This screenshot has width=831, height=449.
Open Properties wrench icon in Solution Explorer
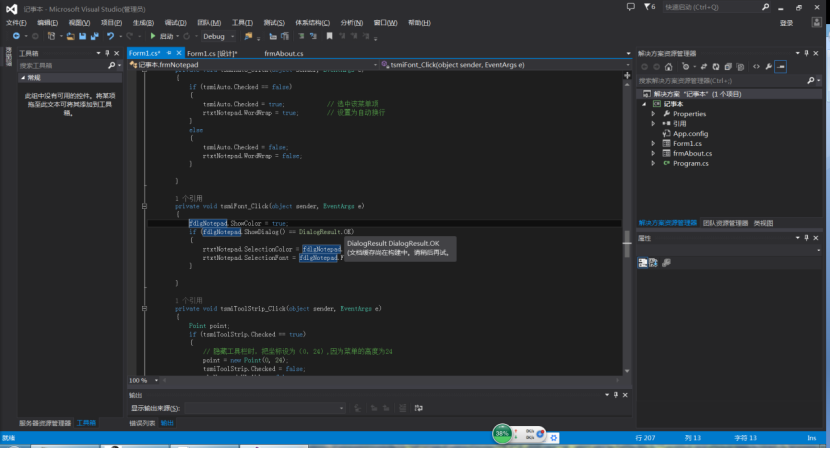coord(768,67)
